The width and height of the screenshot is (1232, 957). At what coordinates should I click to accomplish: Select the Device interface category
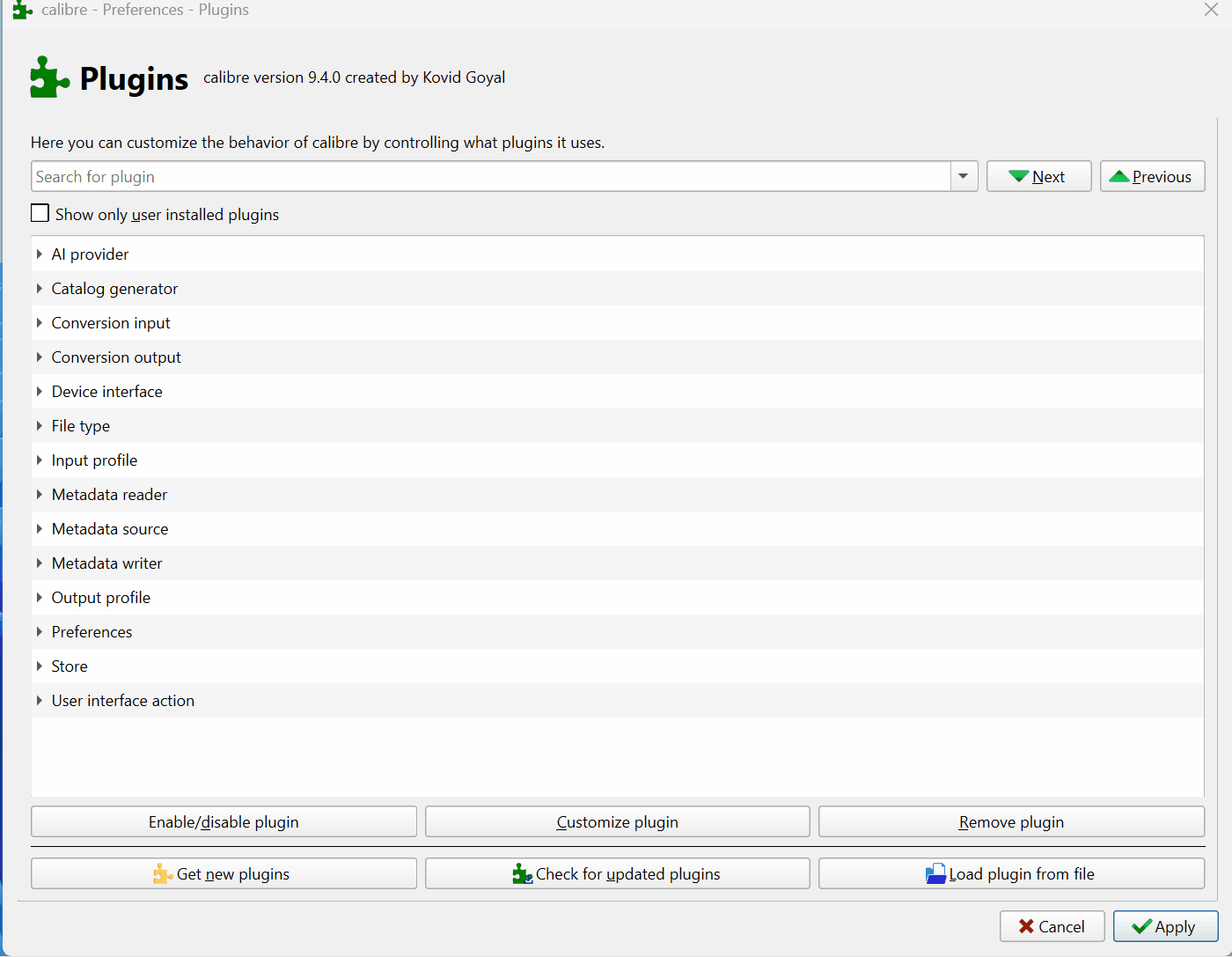pos(107,392)
